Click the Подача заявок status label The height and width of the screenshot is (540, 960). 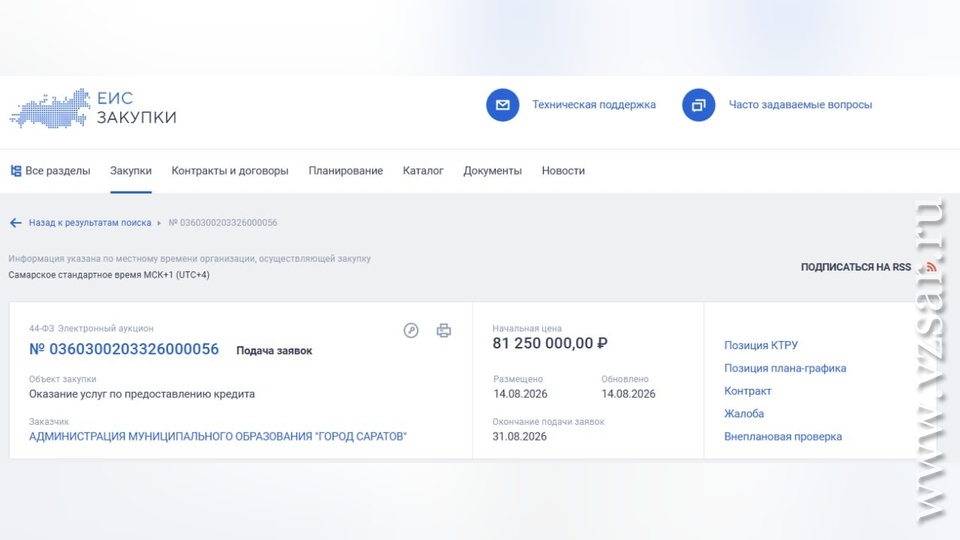pos(274,351)
